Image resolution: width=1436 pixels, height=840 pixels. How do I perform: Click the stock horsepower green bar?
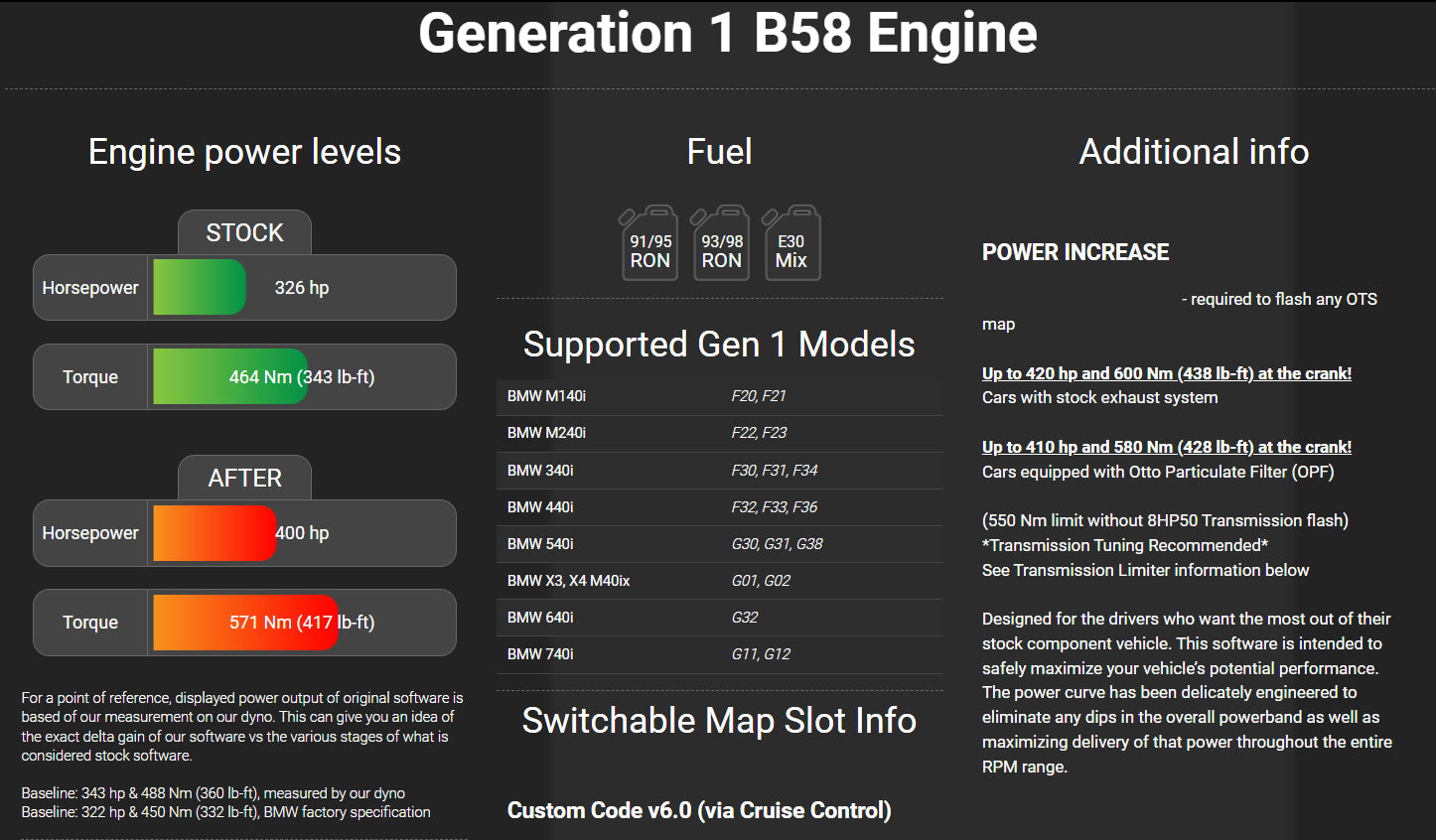[x=200, y=287]
